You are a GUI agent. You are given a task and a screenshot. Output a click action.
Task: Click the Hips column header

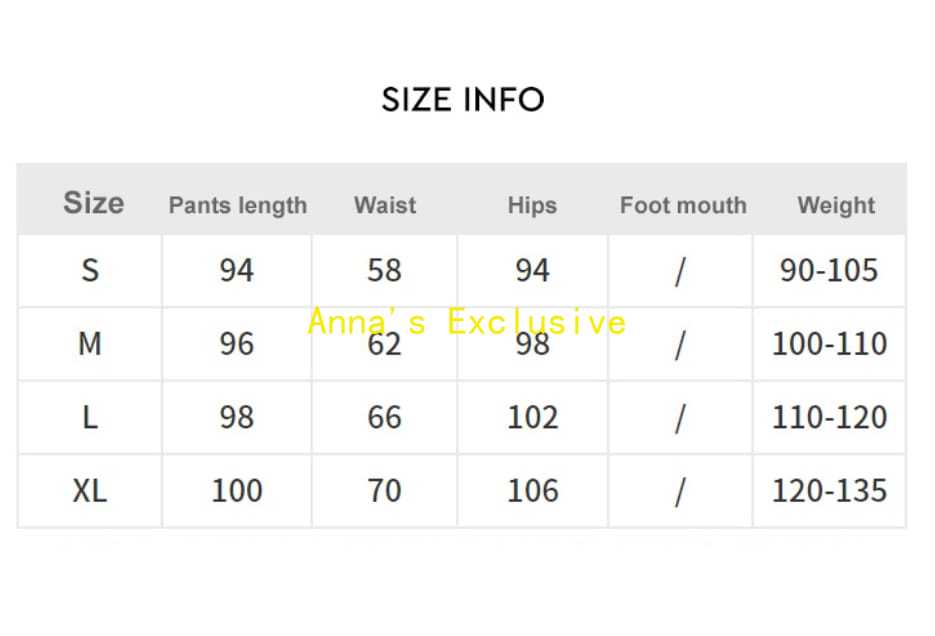point(531,206)
